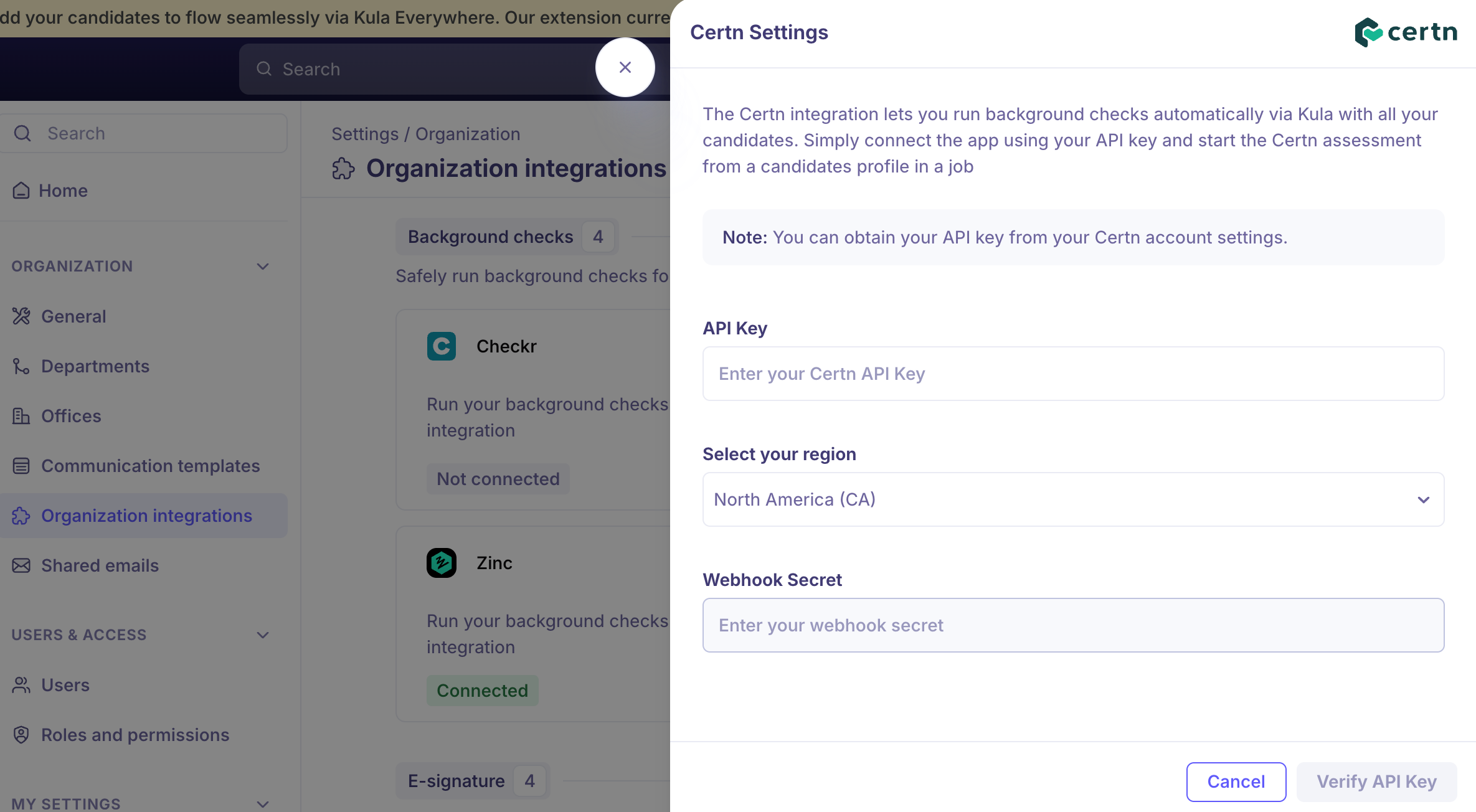Open the Offices page
This screenshot has width=1476, height=812.
pyautogui.click(x=144, y=416)
